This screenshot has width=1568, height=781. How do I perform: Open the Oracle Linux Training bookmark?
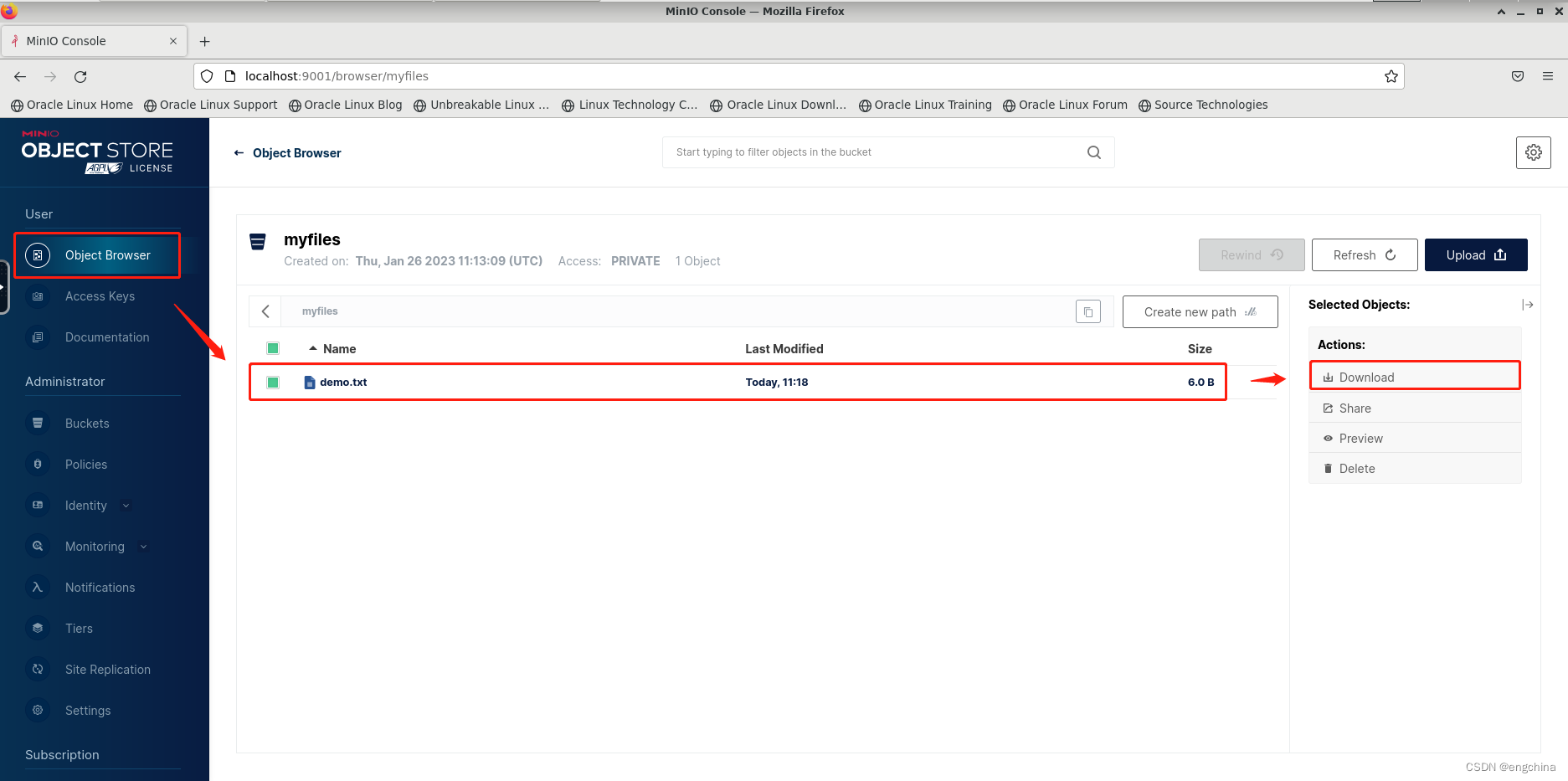pyautogui.click(x=925, y=105)
